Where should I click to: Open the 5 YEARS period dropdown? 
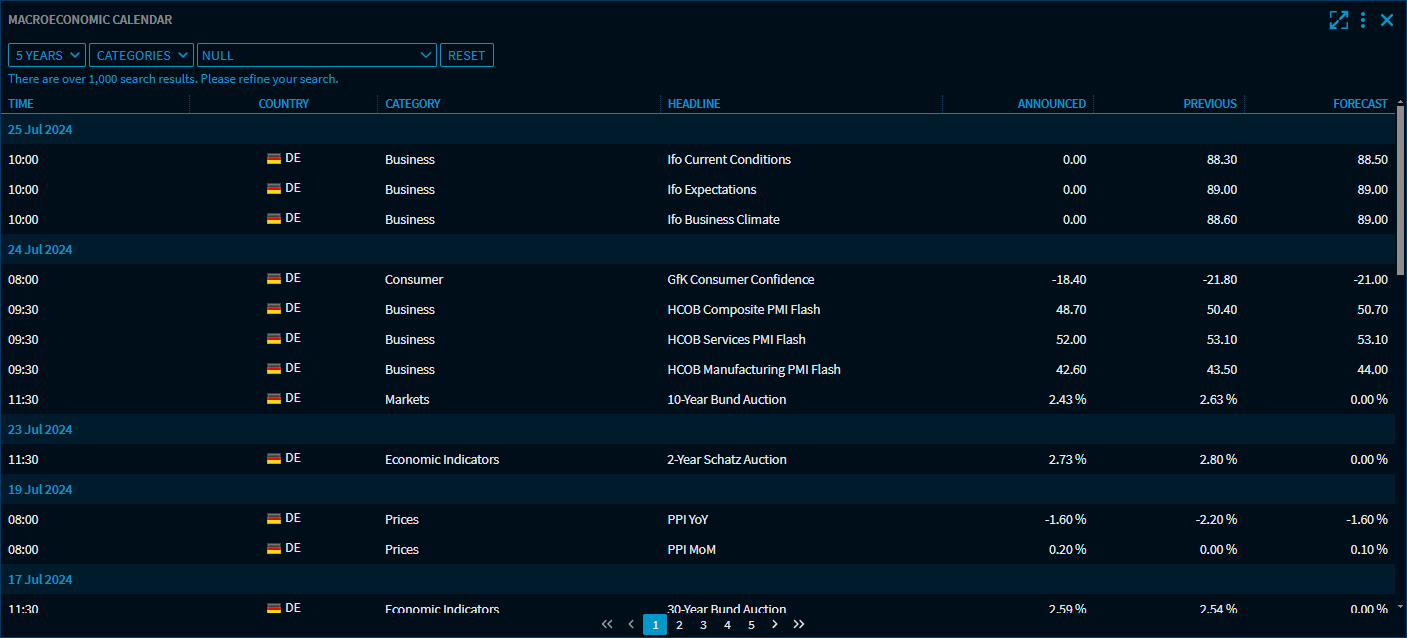(47, 55)
